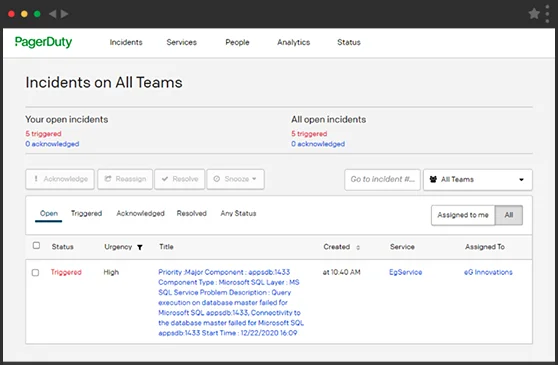Expand the All Teams dropdown
Screen dimensions: 558x365
coord(478,179)
